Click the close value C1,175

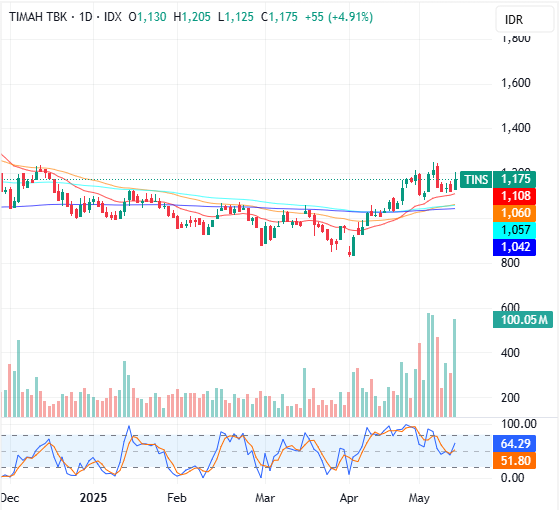click(x=279, y=17)
